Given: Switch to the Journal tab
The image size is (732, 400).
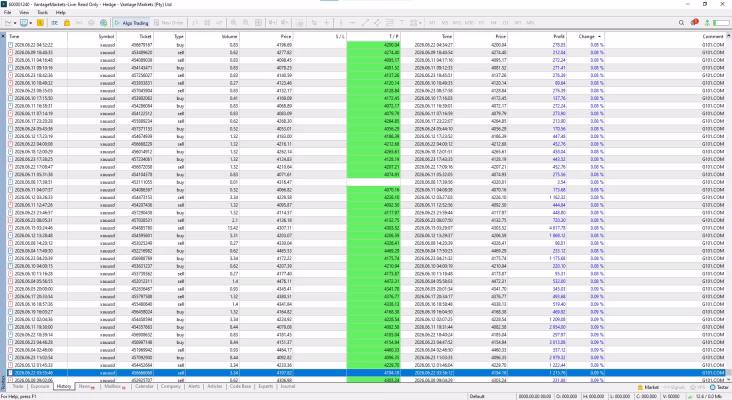Looking at the screenshot, I should click(x=288, y=386).
